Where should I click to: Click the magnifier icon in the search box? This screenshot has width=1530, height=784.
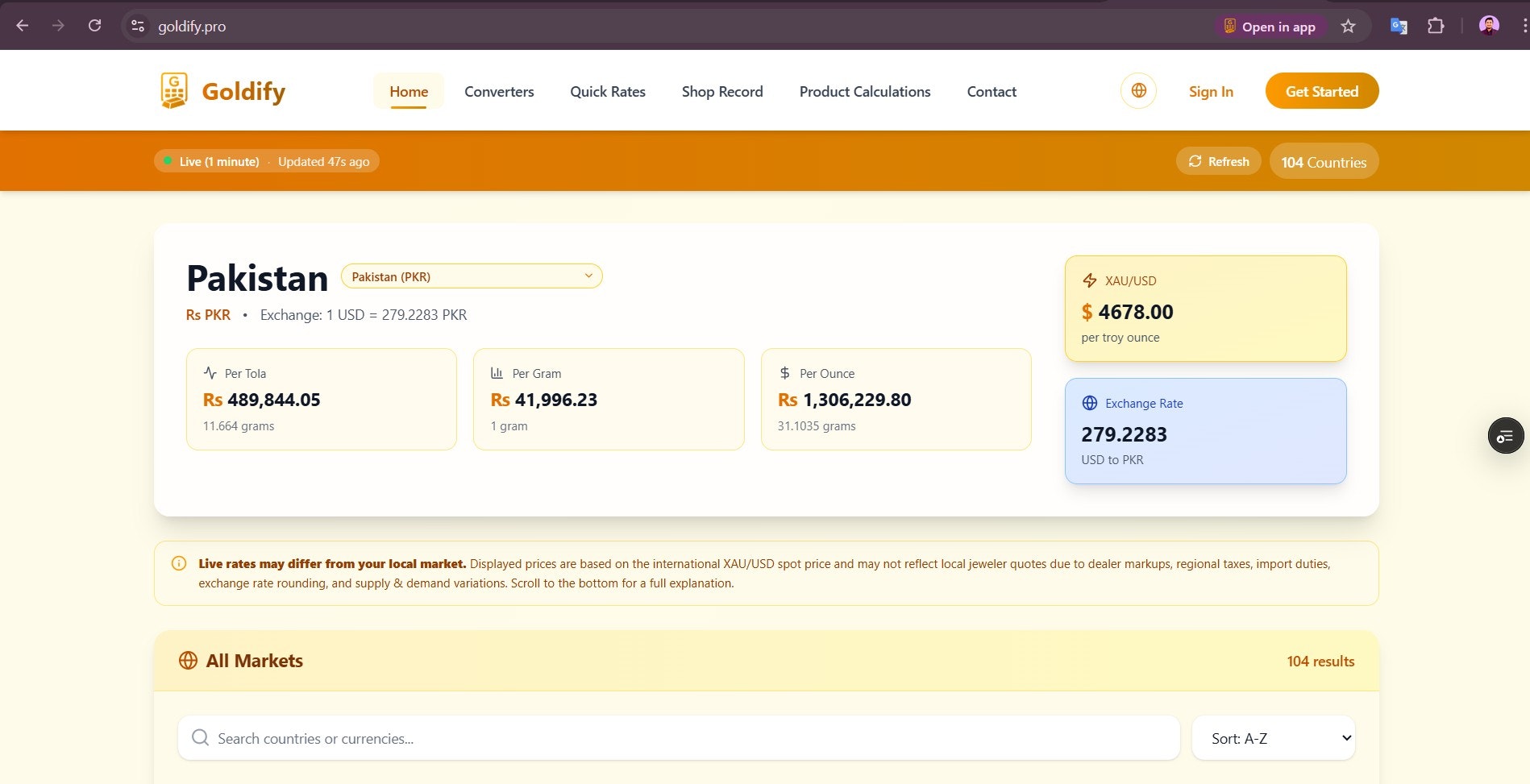(200, 737)
